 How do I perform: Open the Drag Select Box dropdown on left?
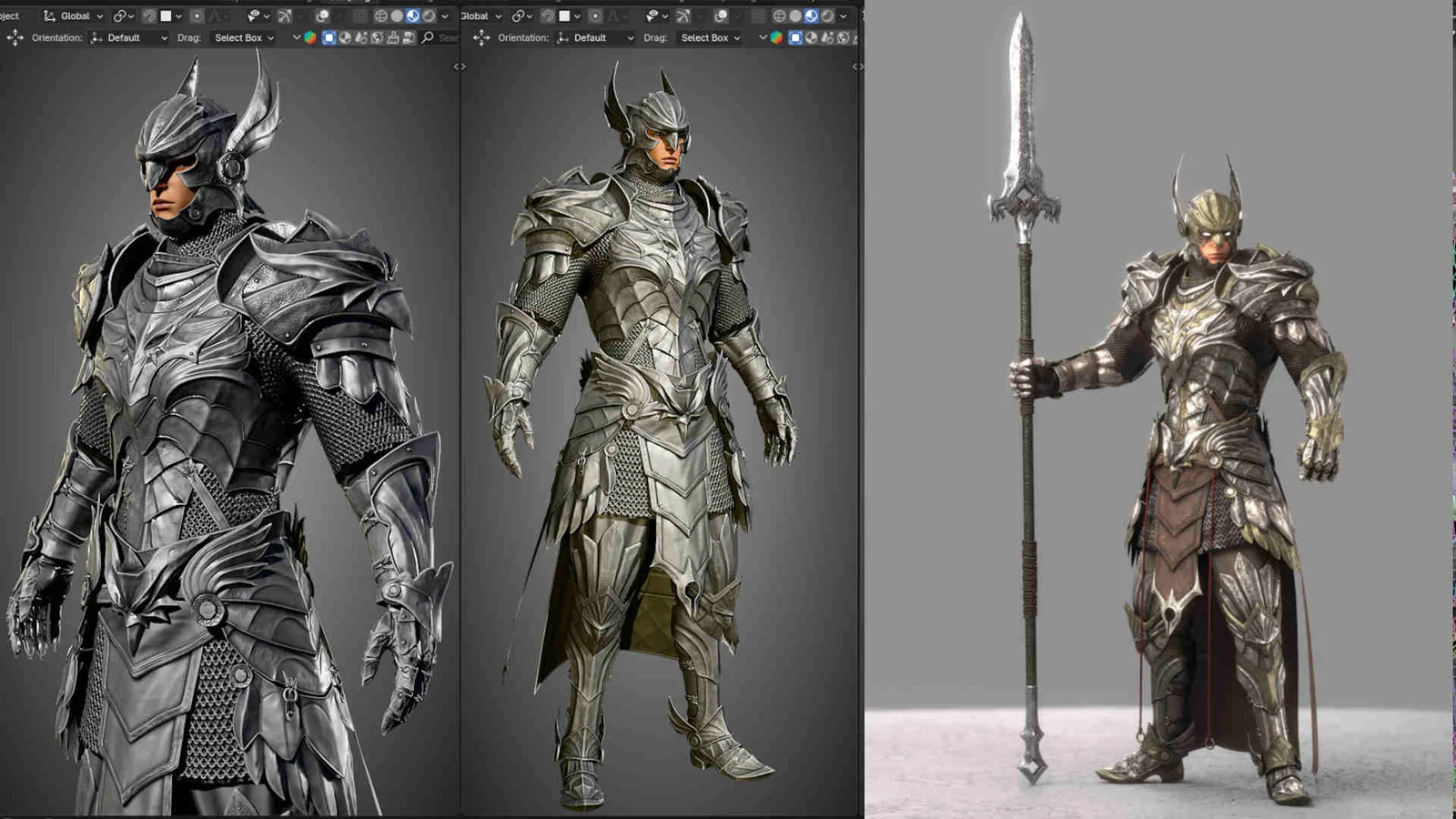coord(244,37)
